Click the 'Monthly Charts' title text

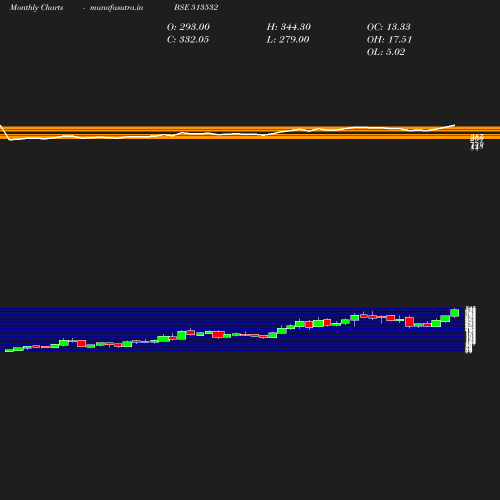click(x=37, y=7)
